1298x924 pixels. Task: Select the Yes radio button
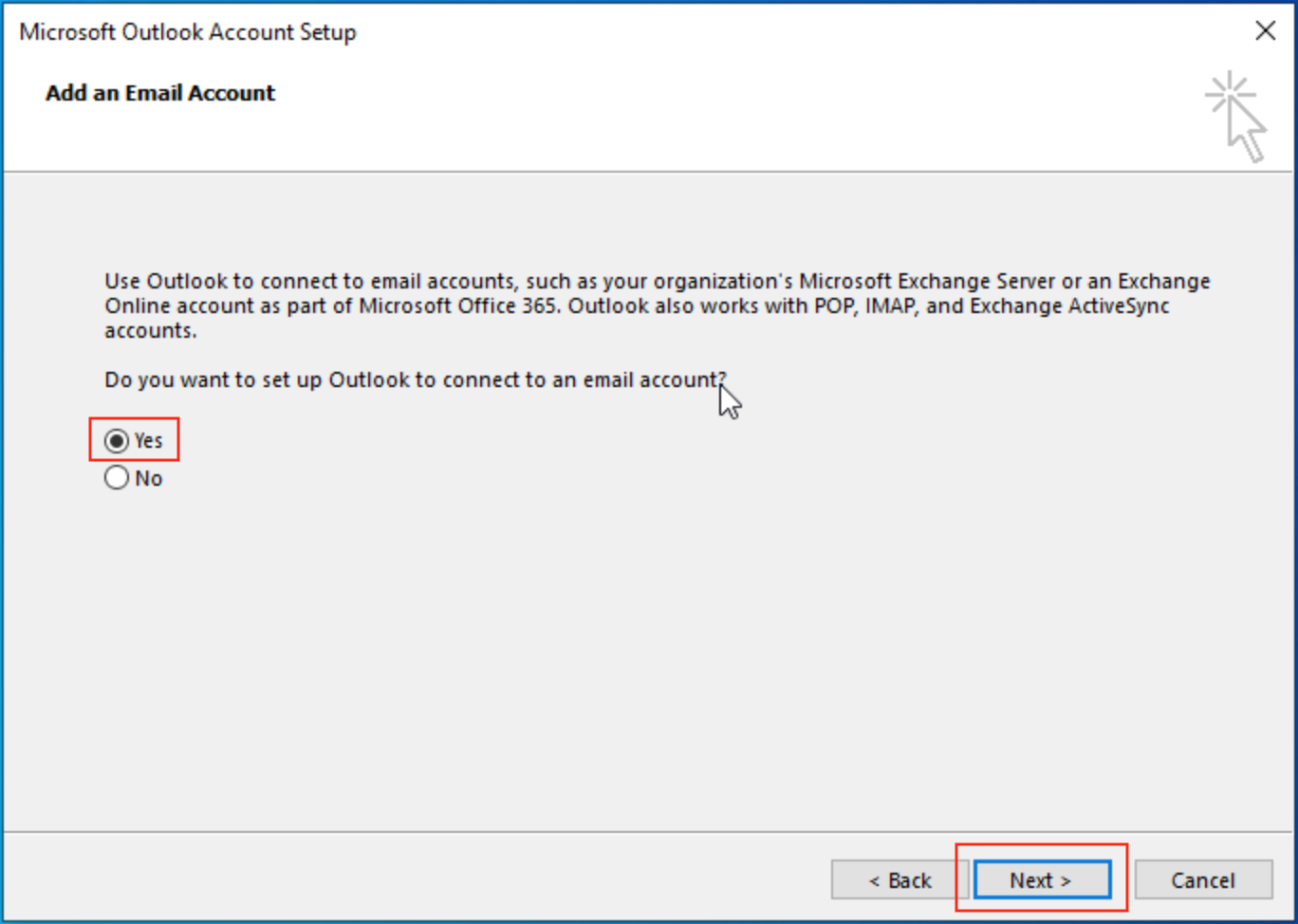point(117,441)
